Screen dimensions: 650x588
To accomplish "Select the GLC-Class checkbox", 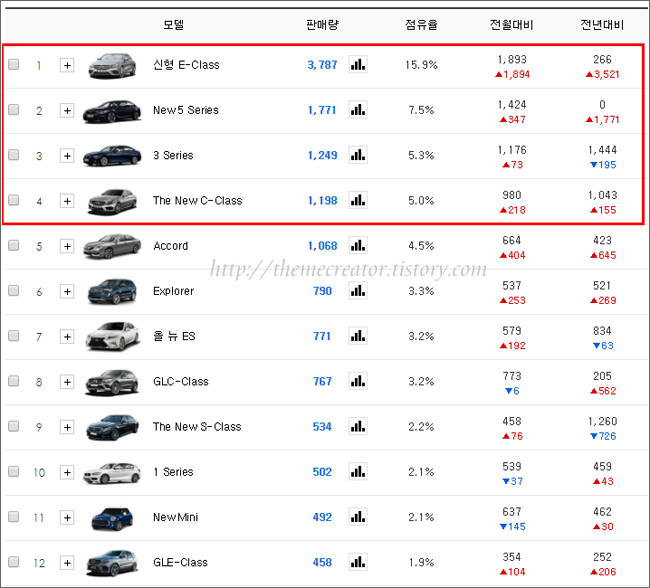I will (x=14, y=381).
